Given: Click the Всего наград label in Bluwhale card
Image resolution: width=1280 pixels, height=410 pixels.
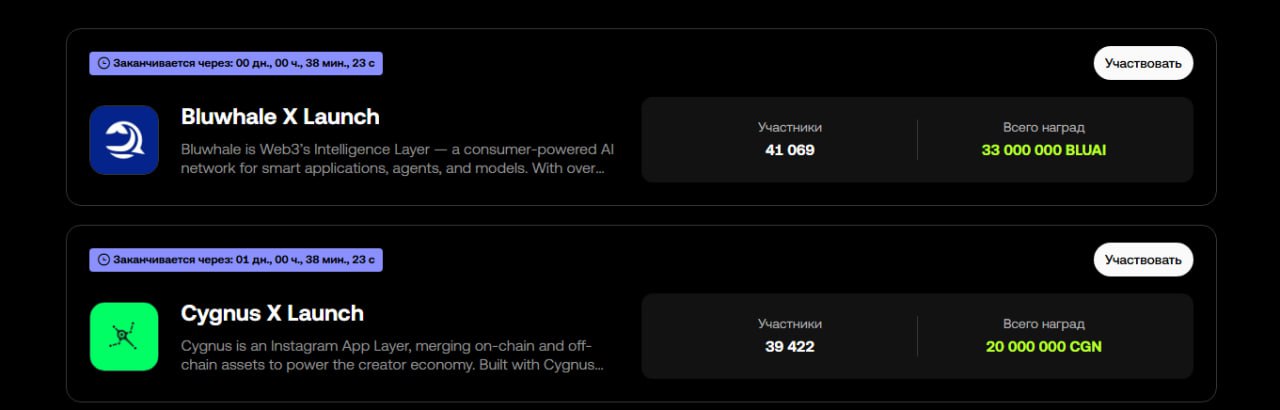Looking at the screenshot, I should 1044,127.
